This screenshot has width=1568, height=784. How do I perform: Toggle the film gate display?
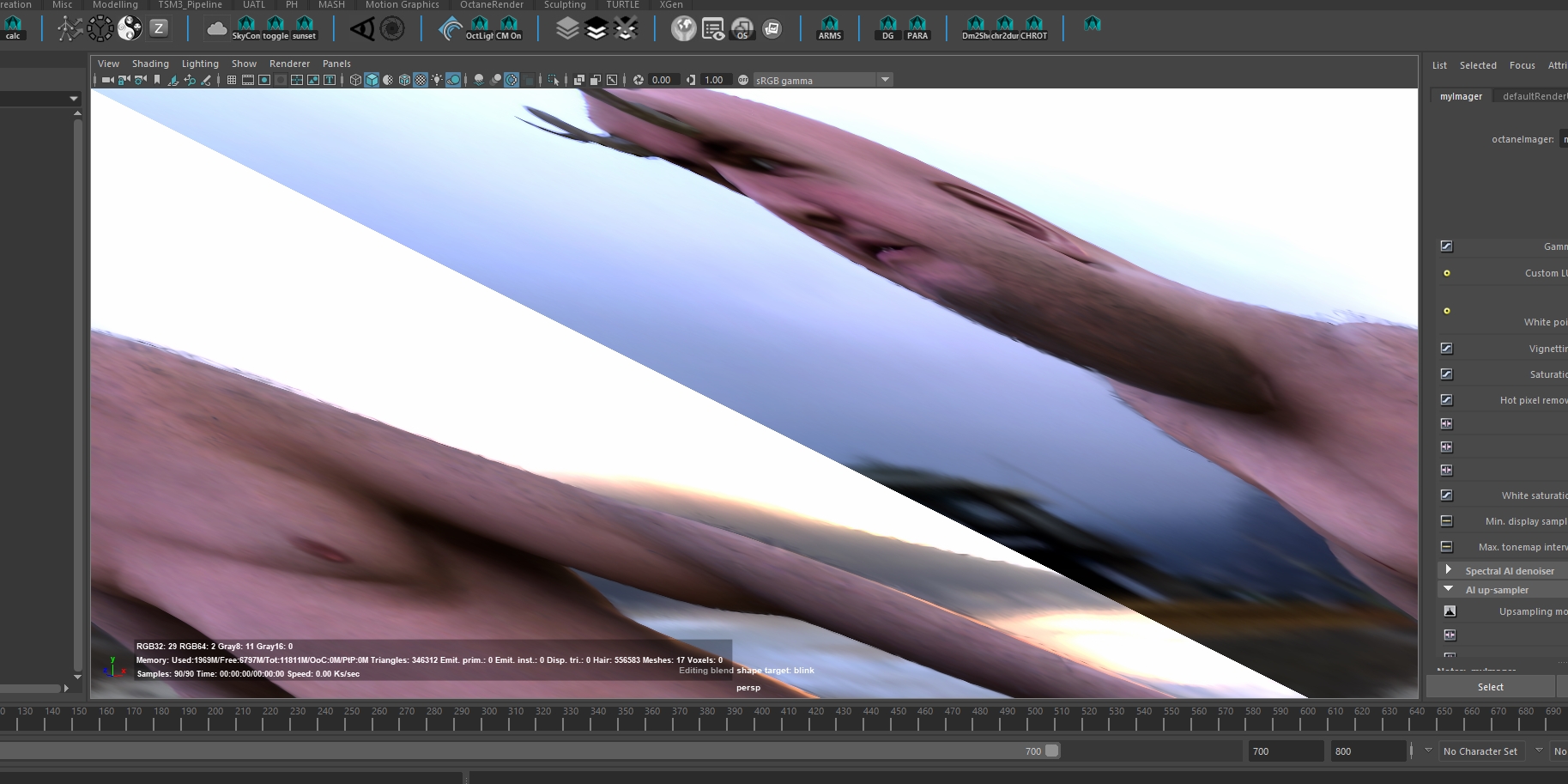coord(248,80)
